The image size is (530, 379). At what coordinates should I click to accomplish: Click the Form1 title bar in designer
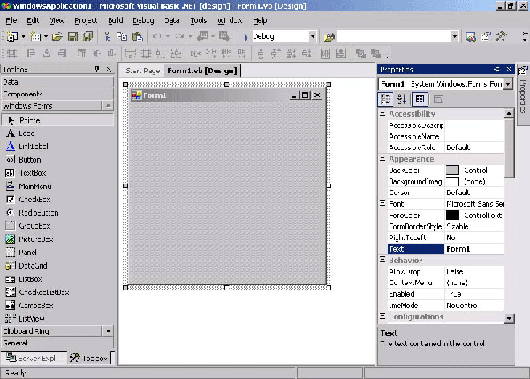[x=227, y=95]
